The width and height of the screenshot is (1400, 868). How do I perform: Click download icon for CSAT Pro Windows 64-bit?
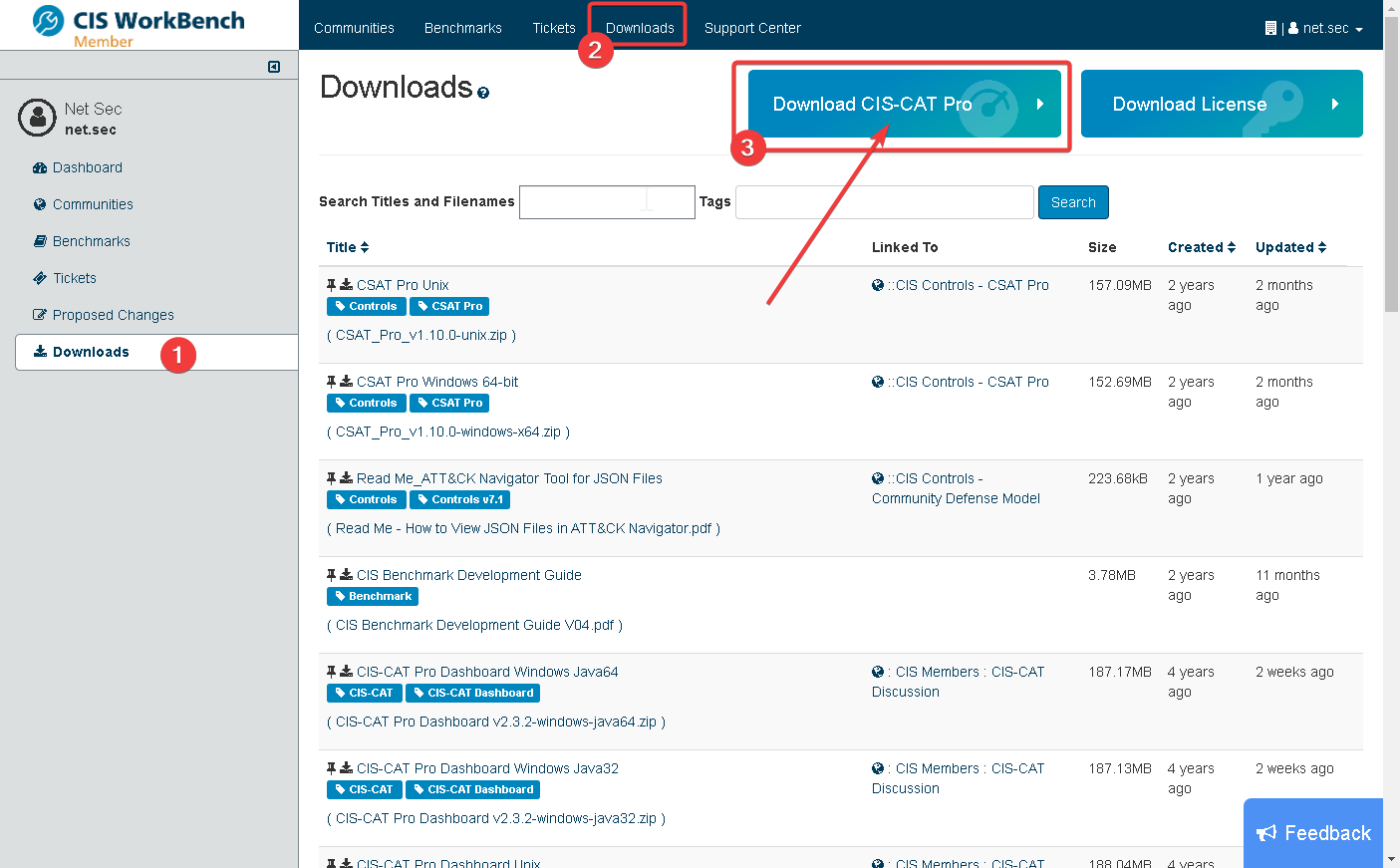coord(346,382)
